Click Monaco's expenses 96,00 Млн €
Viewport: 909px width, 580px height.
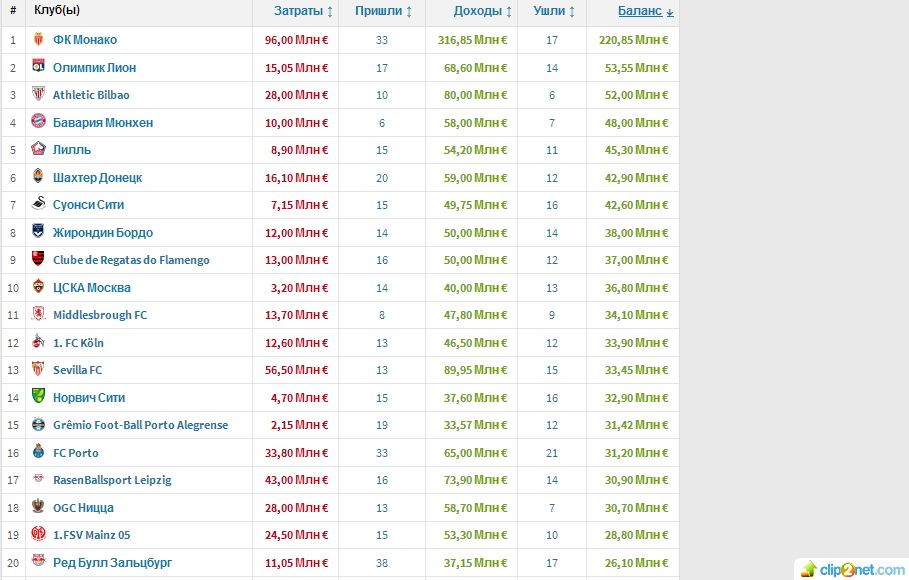(296, 40)
